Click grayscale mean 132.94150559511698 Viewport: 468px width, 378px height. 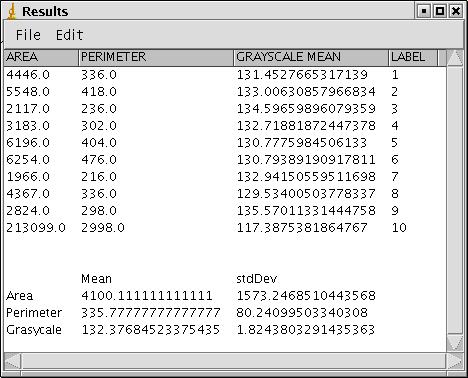tap(306, 177)
